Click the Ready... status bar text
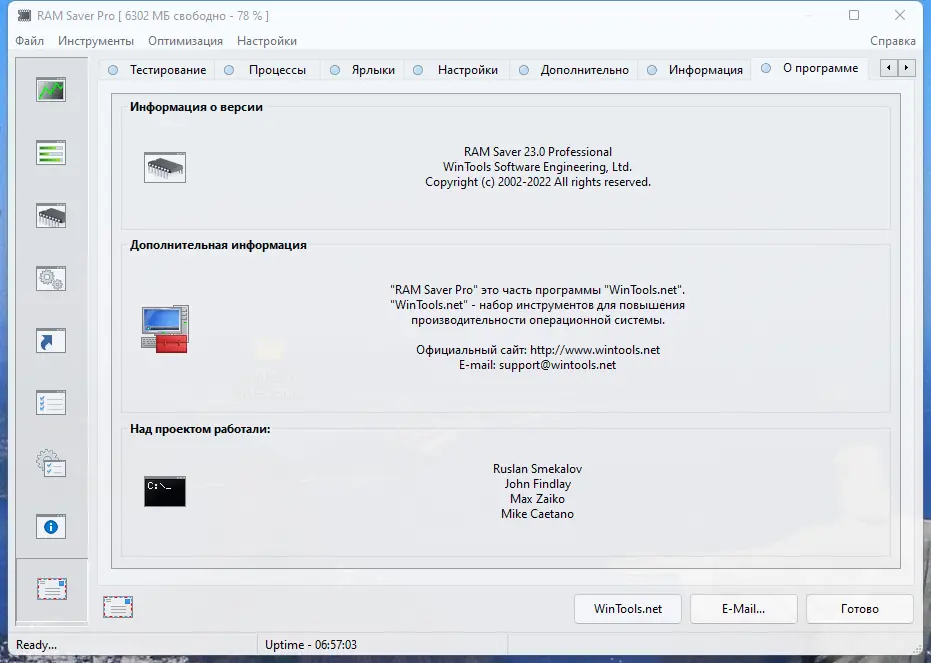 [36, 645]
